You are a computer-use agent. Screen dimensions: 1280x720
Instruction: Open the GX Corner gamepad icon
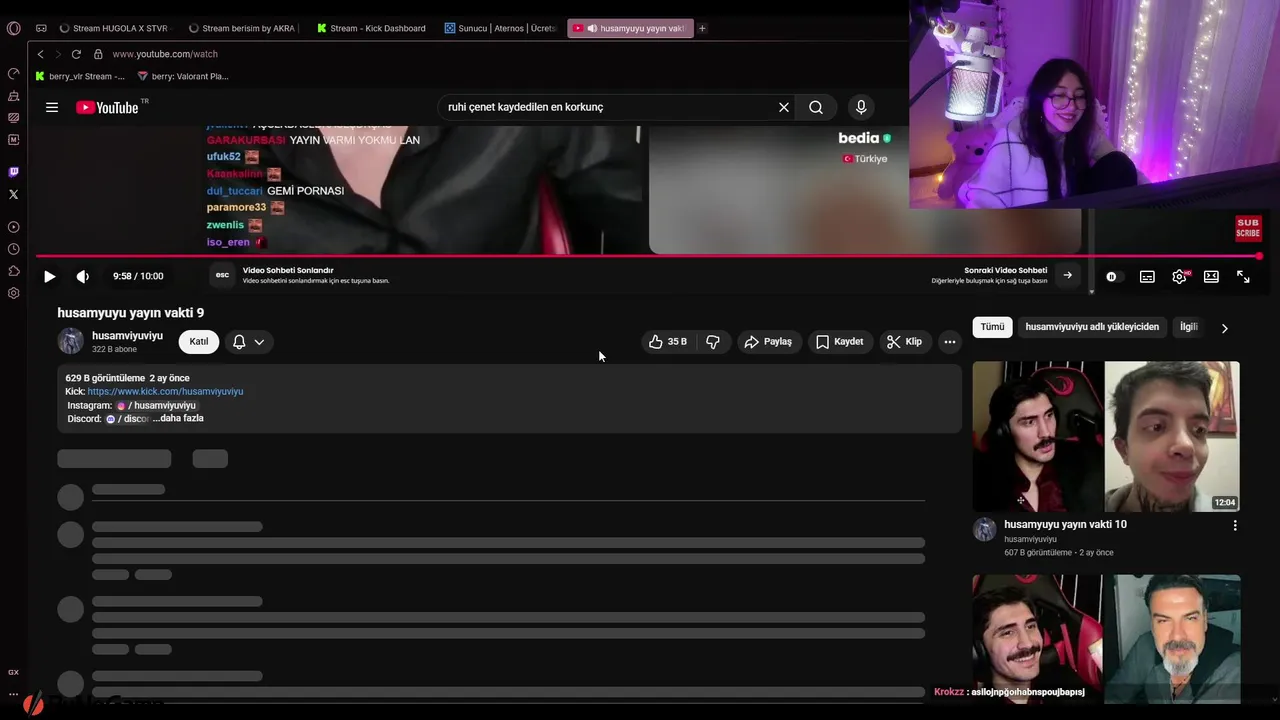point(41,28)
